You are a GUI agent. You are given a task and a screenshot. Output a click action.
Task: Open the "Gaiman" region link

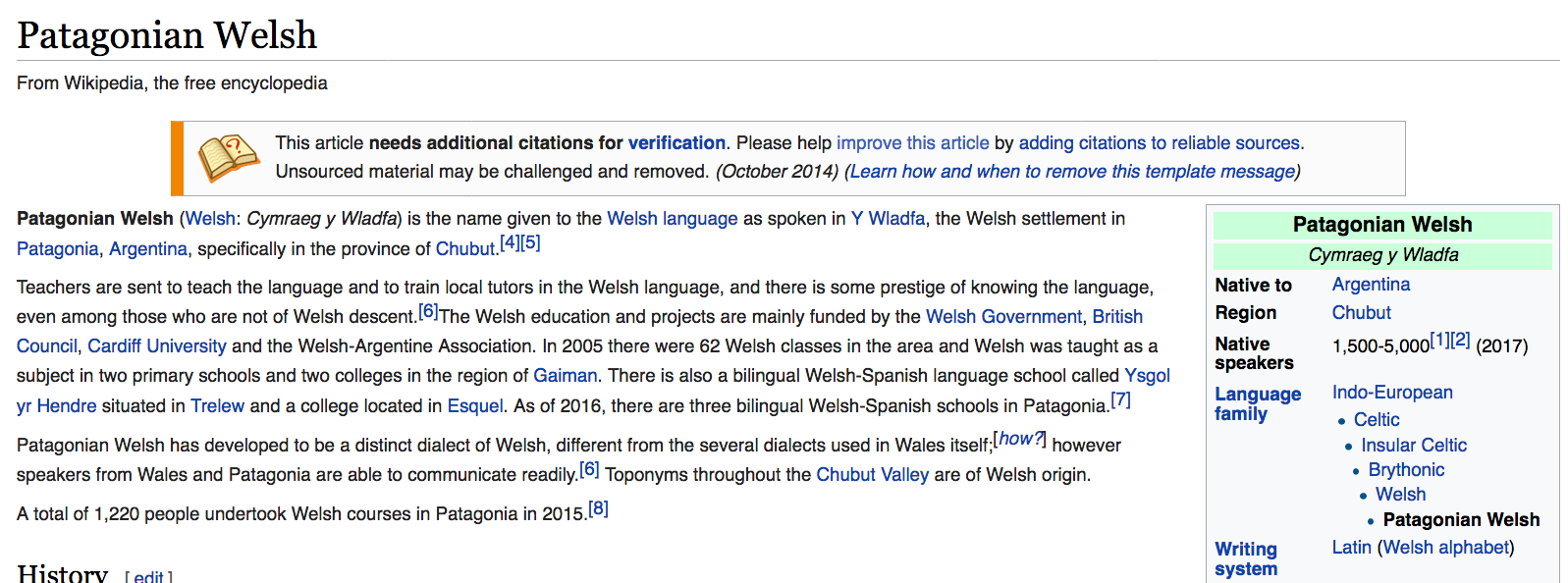[565, 376]
